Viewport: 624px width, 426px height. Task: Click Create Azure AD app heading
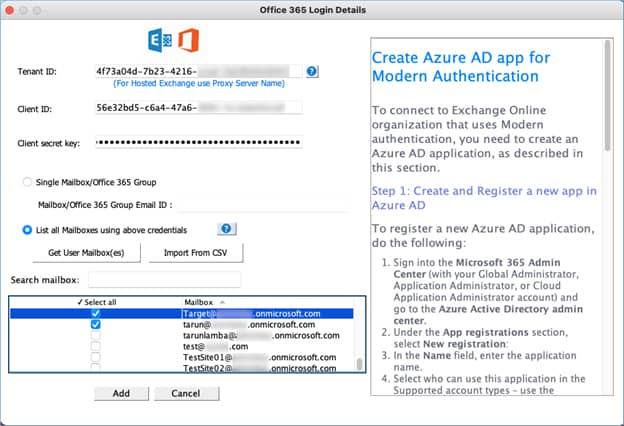(x=461, y=66)
